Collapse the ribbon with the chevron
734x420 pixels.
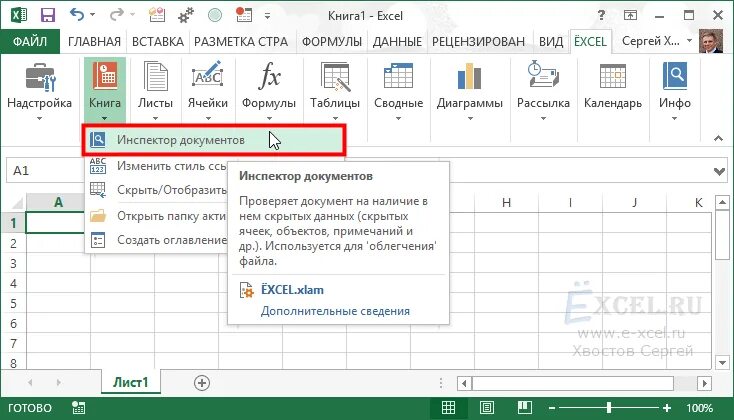pyautogui.click(x=718, y=138)
